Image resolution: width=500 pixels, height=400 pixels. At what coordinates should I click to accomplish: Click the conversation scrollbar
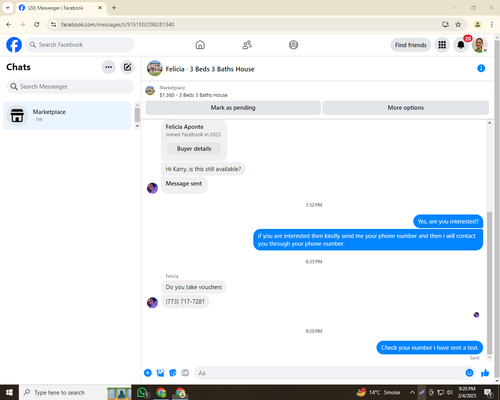pos(489,283)
